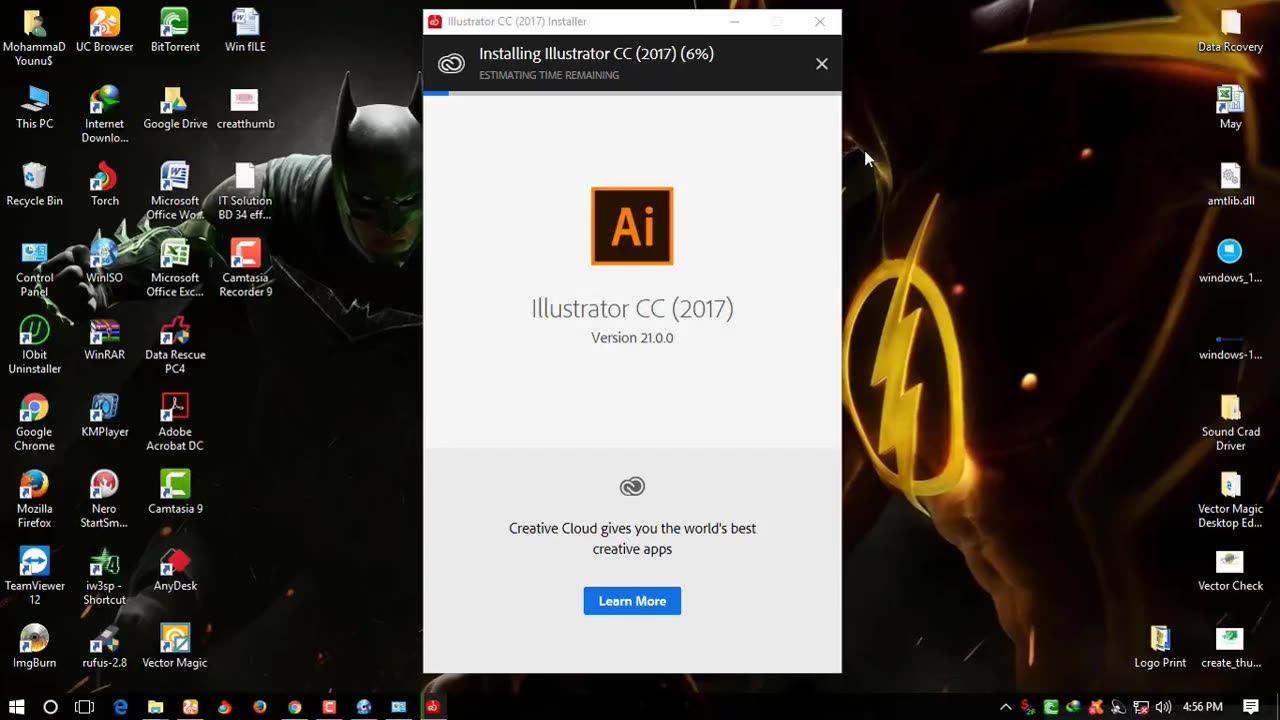Select the amtlib.dll file
The image size is (1280, 720).
(x=1230, y=185)
